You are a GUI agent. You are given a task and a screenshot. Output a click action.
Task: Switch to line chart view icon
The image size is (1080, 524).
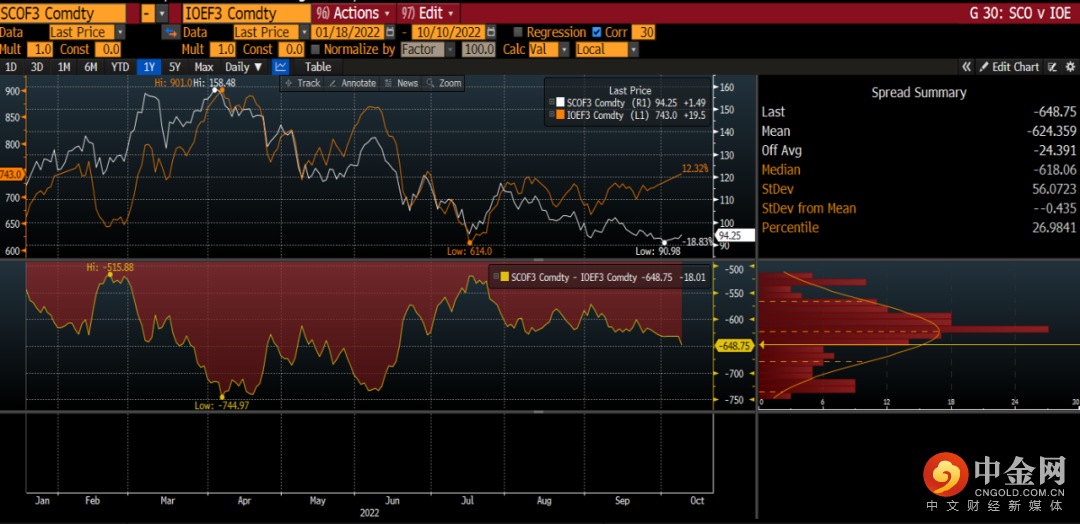pos(280,67)
